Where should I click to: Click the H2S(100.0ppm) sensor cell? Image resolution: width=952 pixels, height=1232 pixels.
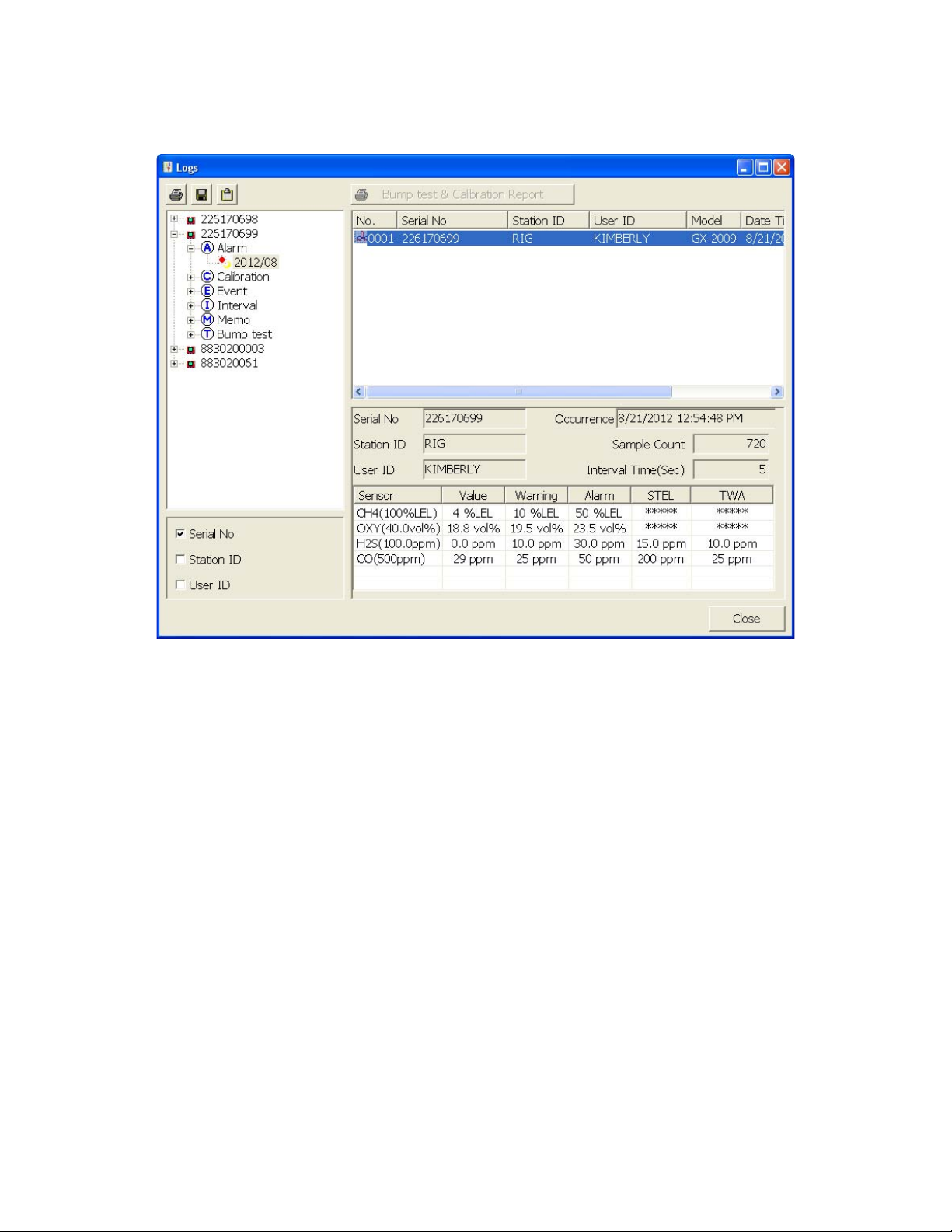click(x=398, y=544)
